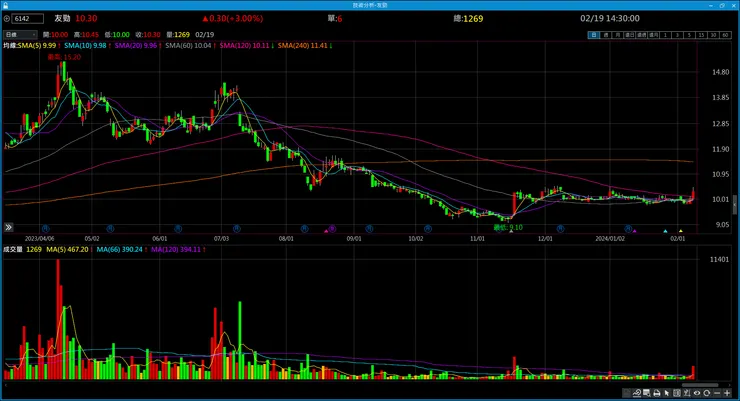Open the 日線 period dropdown
The height and width of the screenshot is (401, 740).
pyautogui.click(x=20, y=34)
